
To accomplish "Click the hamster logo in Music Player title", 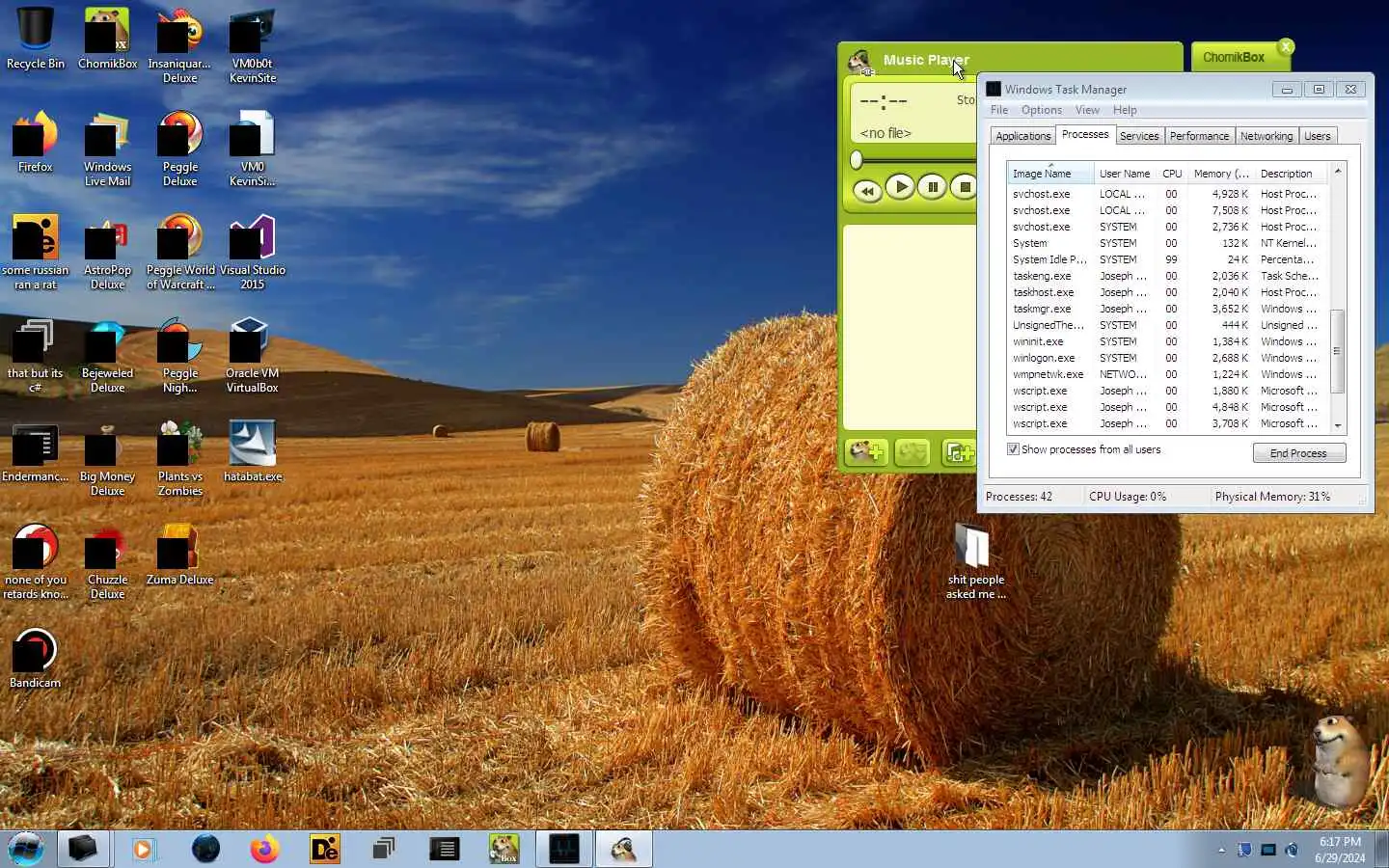I will (859, 62).
